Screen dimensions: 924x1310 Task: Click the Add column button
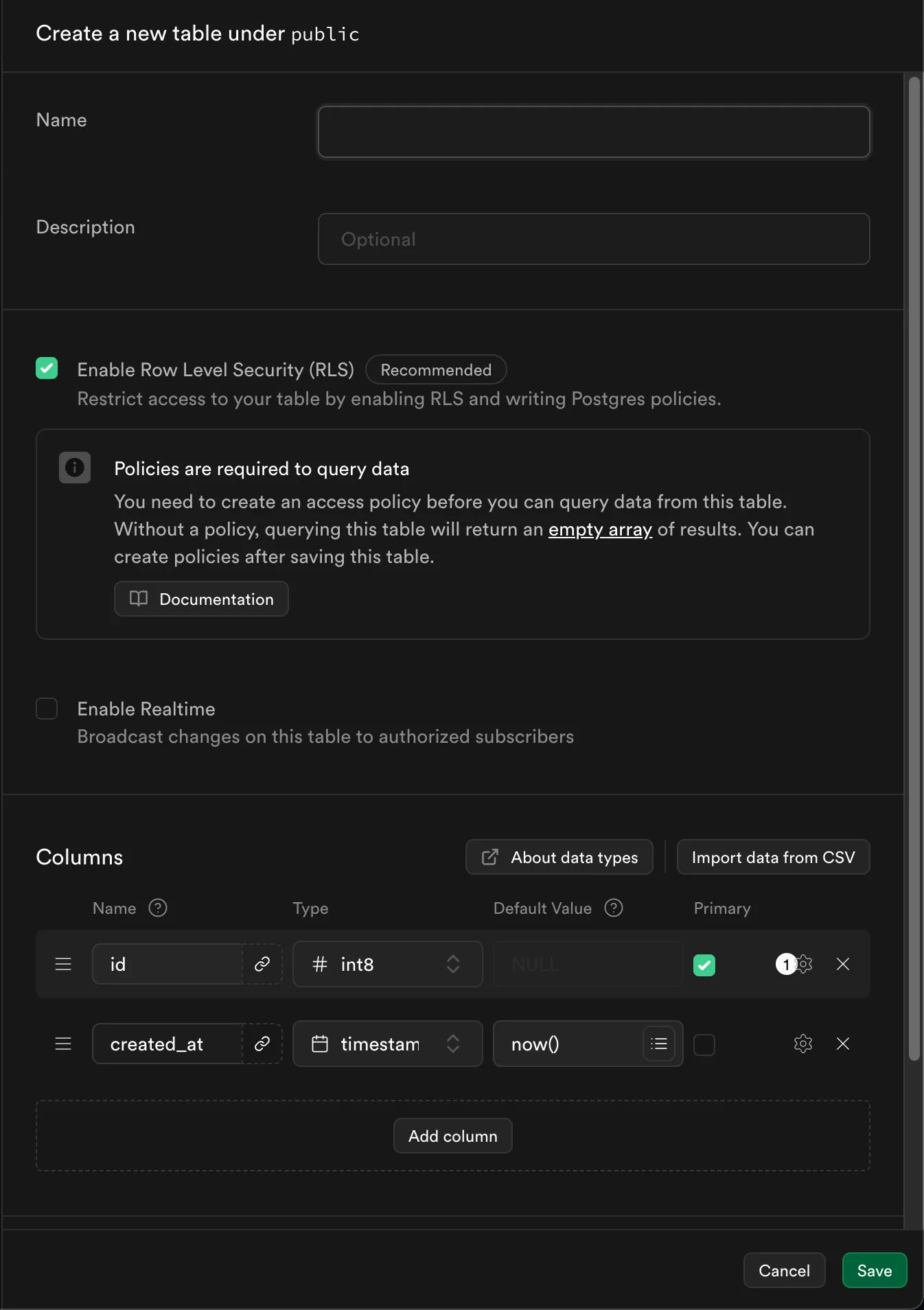pos(452,1136)
